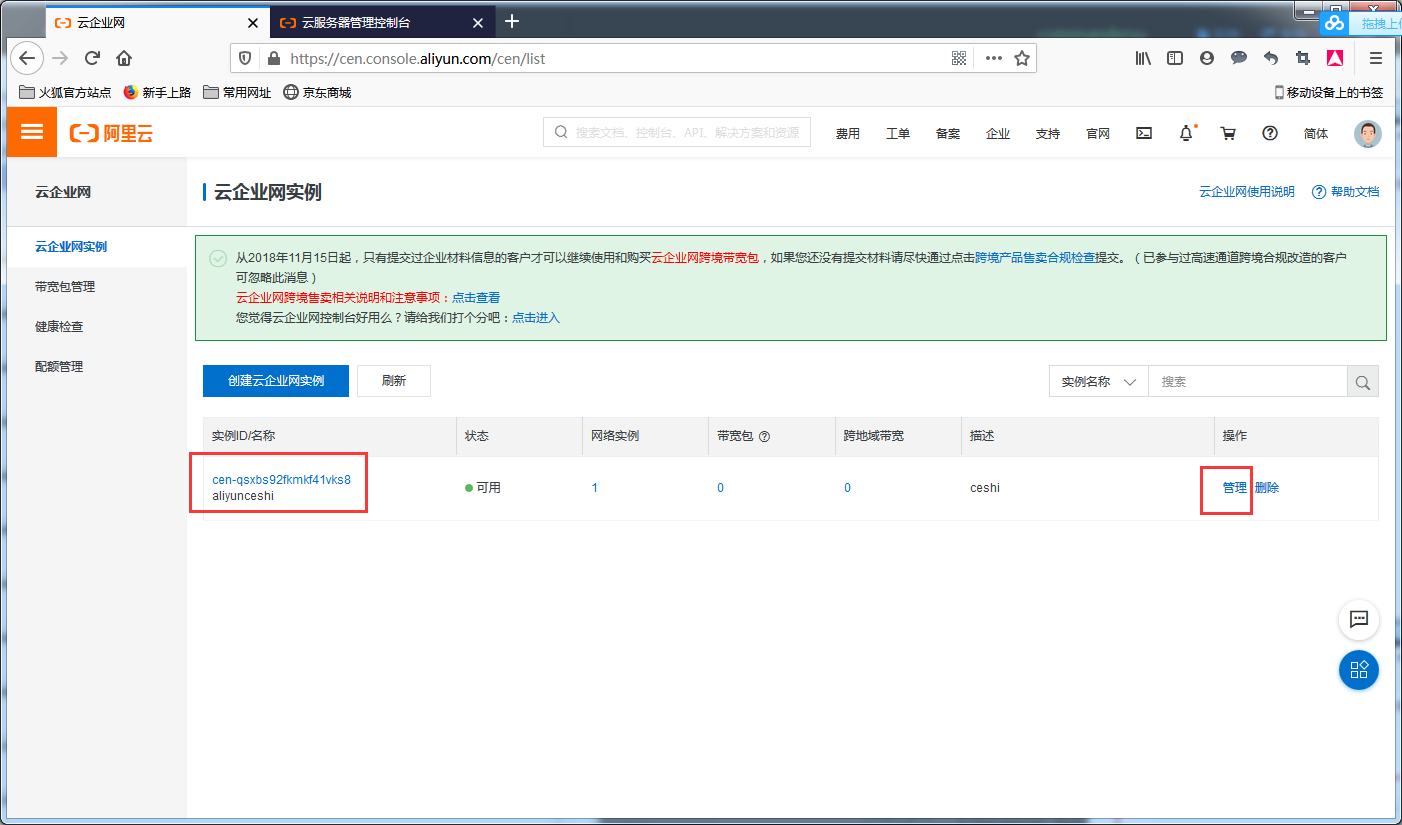Click the 创建云企业网实例 button
This screenshot has width=1402, height=825.
(x=275, y=381)
